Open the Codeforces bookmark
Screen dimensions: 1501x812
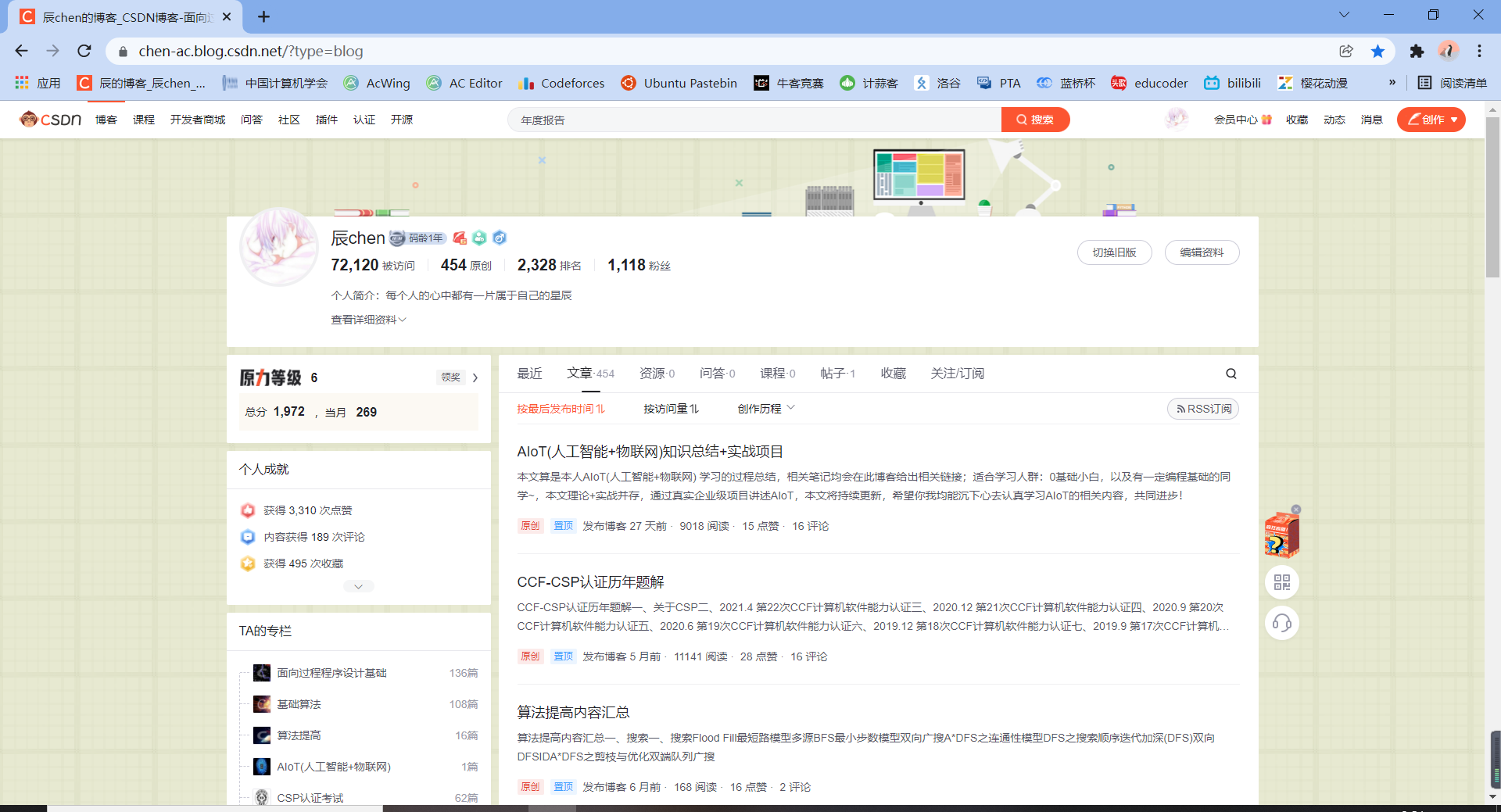click(561, 83)
